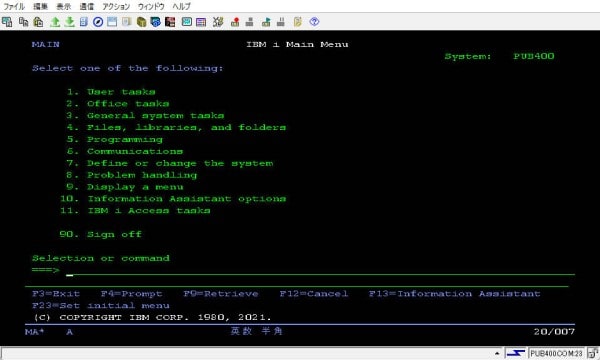Image resolution: width=600 pixels, height=360 pixels.
Task: Click the blue connection status icon
Action: (515, 353)
